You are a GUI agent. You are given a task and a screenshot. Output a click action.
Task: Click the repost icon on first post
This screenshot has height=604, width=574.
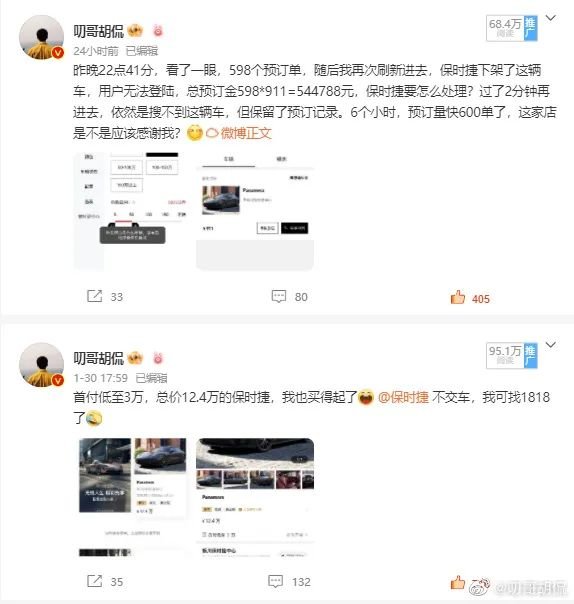(x=94, y=296)
